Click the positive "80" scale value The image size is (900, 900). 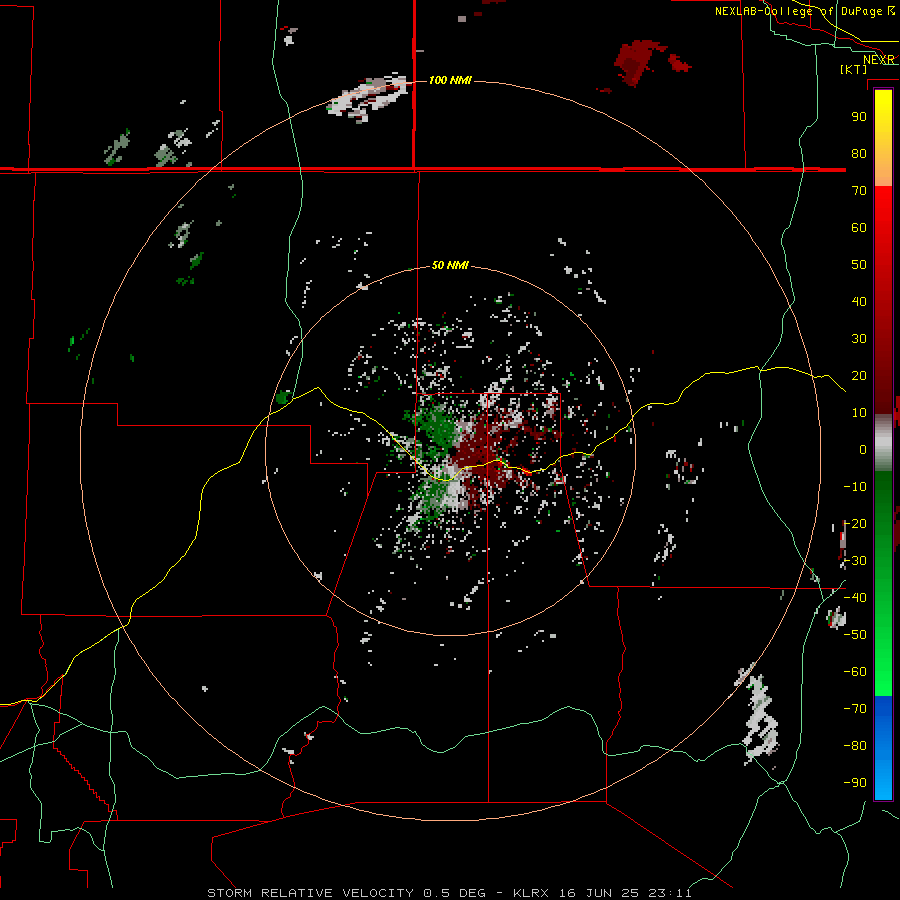click(859, 153)
